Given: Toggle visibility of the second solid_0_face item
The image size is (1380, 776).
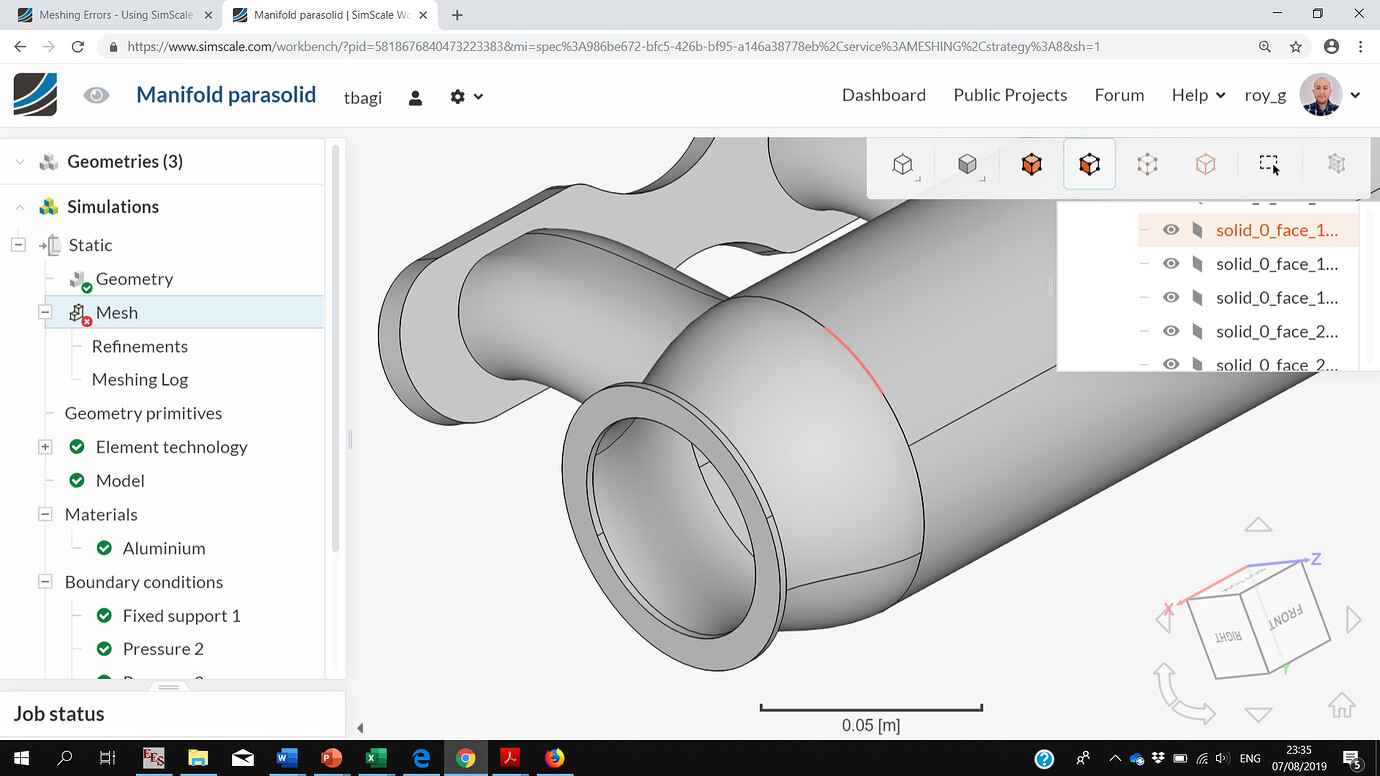Looking at the screenshot, I should click(1170, 263).
